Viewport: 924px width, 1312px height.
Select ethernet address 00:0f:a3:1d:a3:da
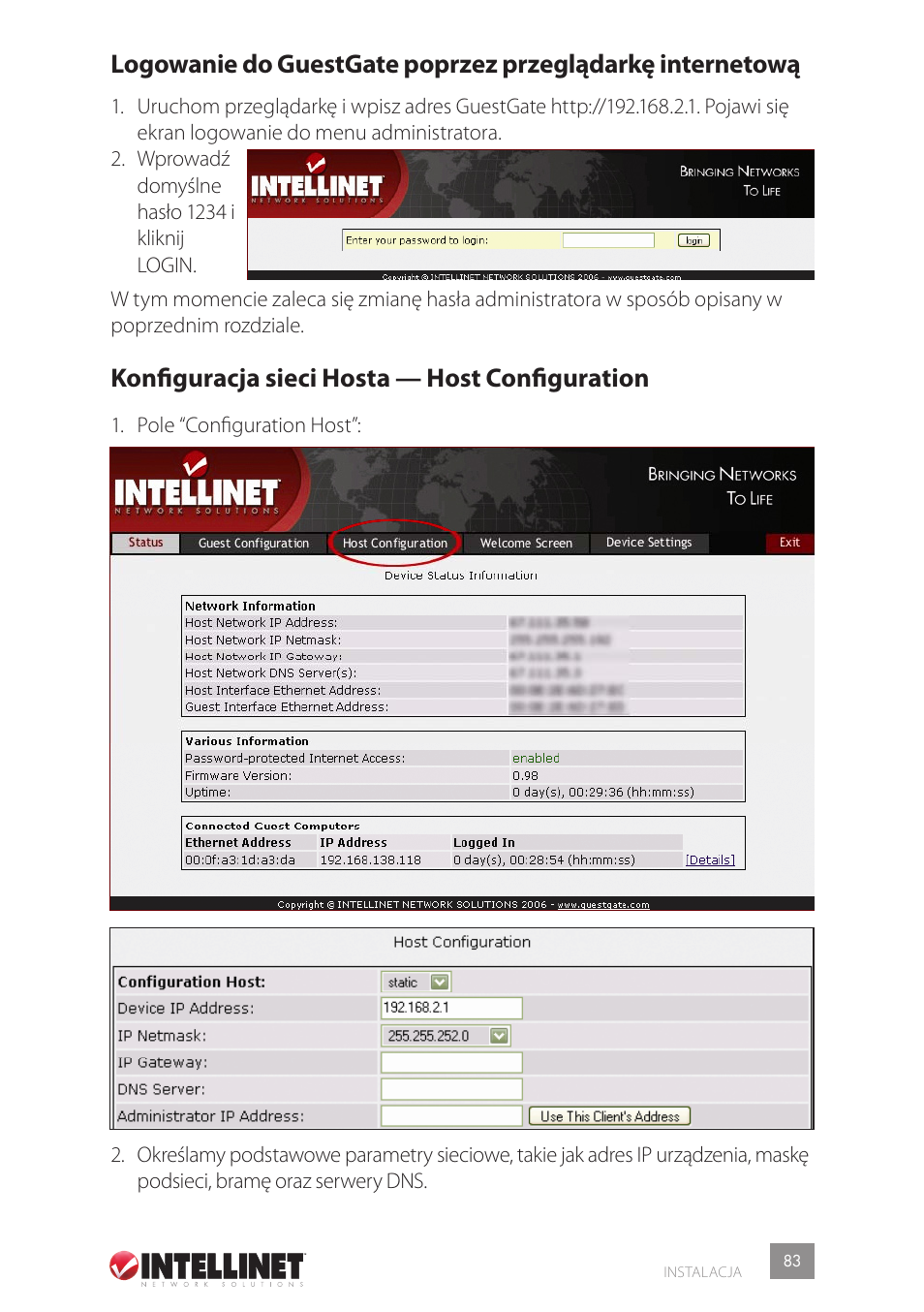[240, 860]
